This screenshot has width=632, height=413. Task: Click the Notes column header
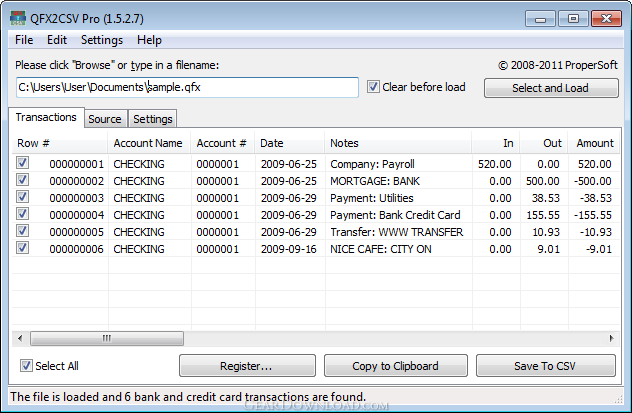[398, 143]
